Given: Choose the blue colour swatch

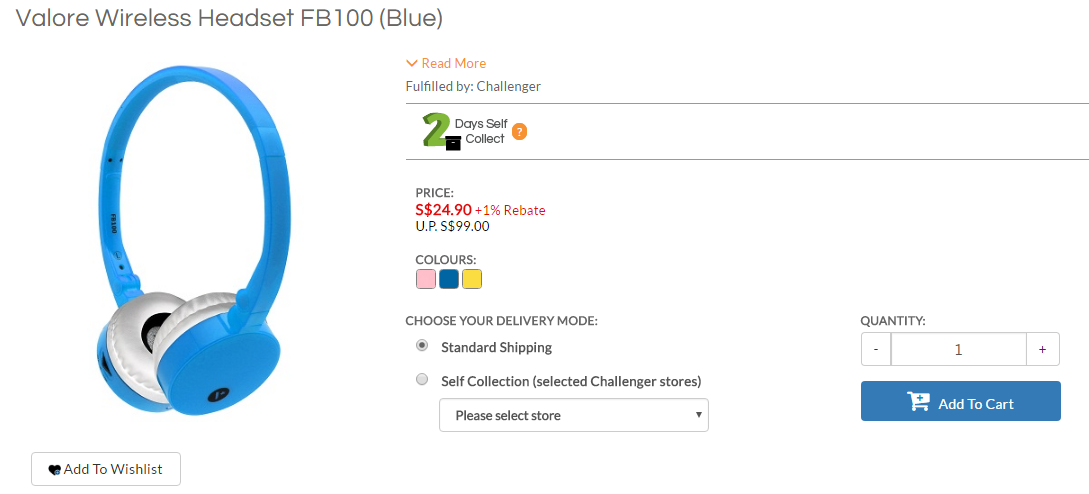Looking at the screenshot, I should point(449,279).
